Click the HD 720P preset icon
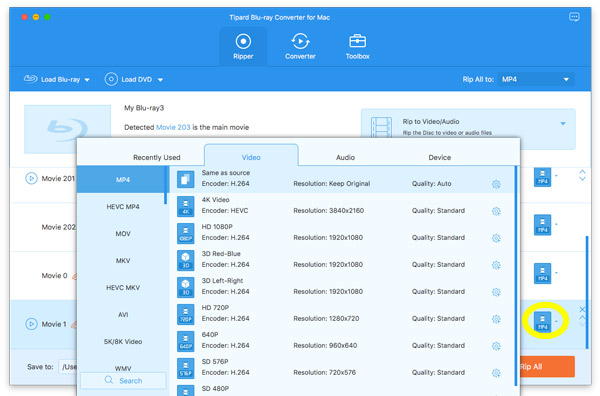This screenshot has height=396, width=600. [186, 314]
